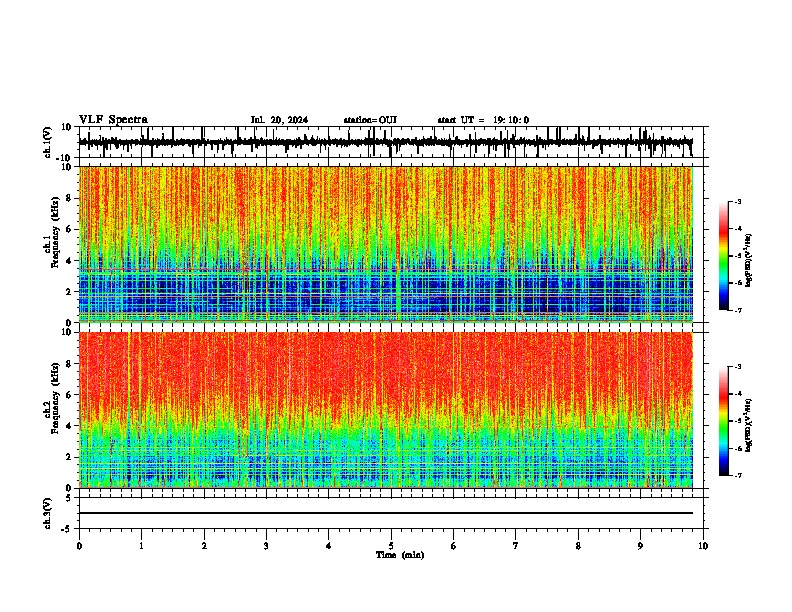Click the "2" kHz tick on ch.1 spectrogram
The width and height of the screenshot is (792, 612).
pos(70,291)
